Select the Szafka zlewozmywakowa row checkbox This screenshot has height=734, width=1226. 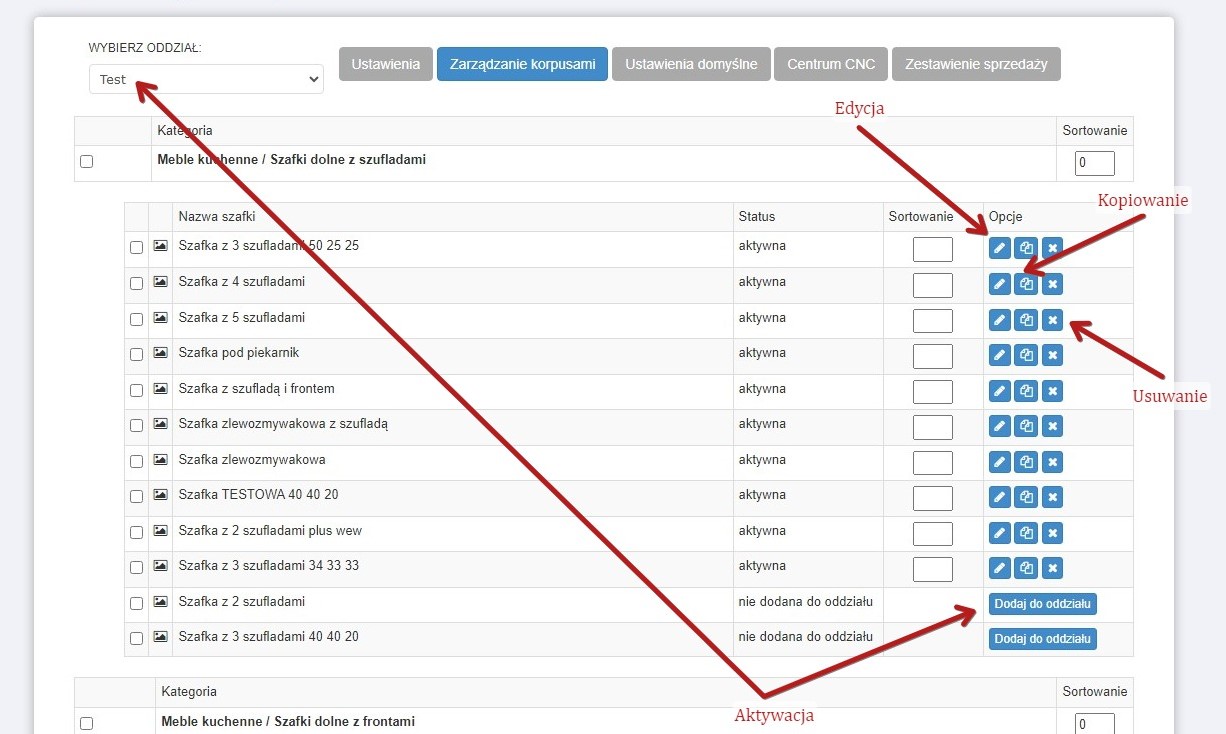(x=137, y=461)
